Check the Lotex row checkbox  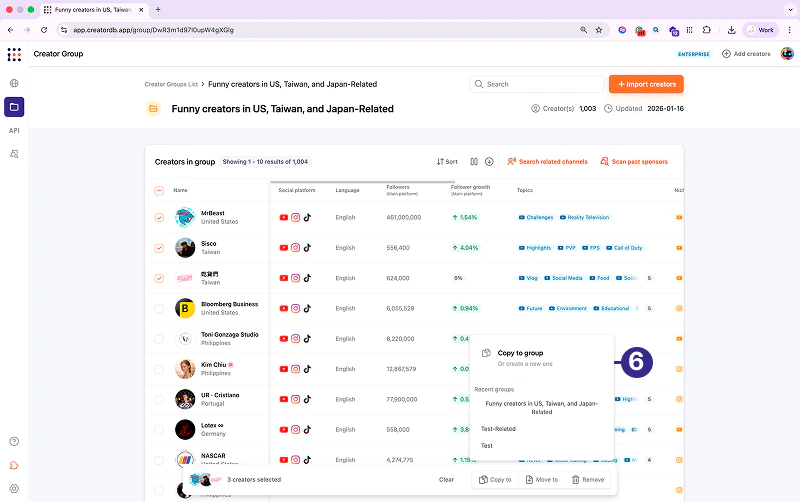(159, 430)
